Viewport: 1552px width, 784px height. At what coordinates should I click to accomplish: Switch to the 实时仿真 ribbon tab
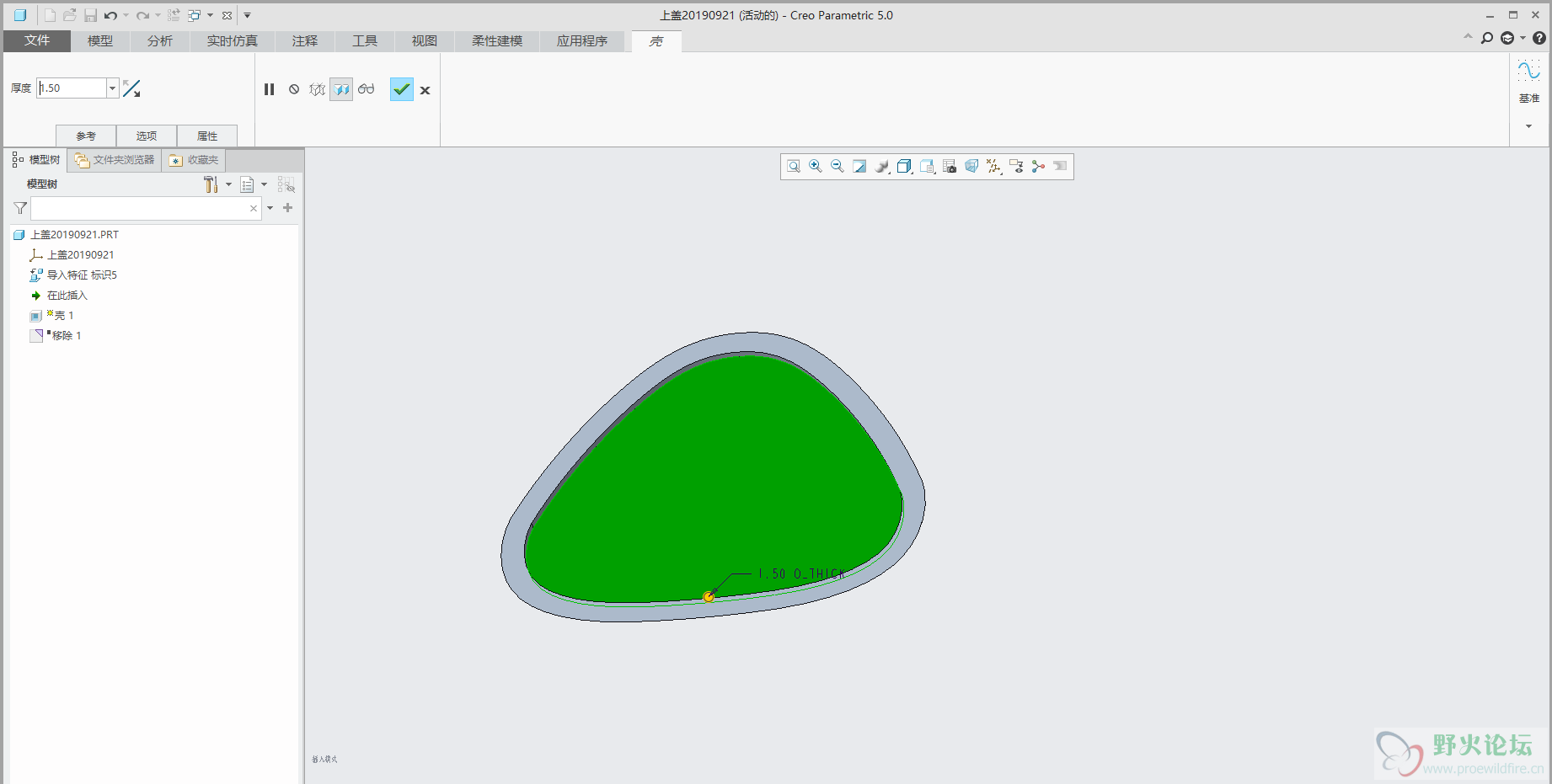233,40
